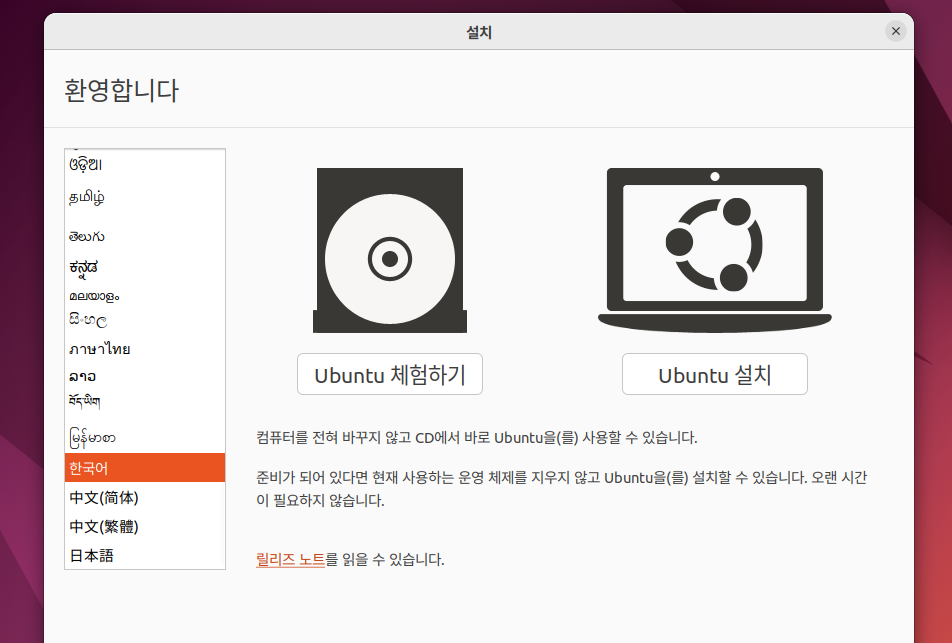Select ଓଡ଼ିଆ language
This screenshot has height=643, width=952.
tap(144, 164)
